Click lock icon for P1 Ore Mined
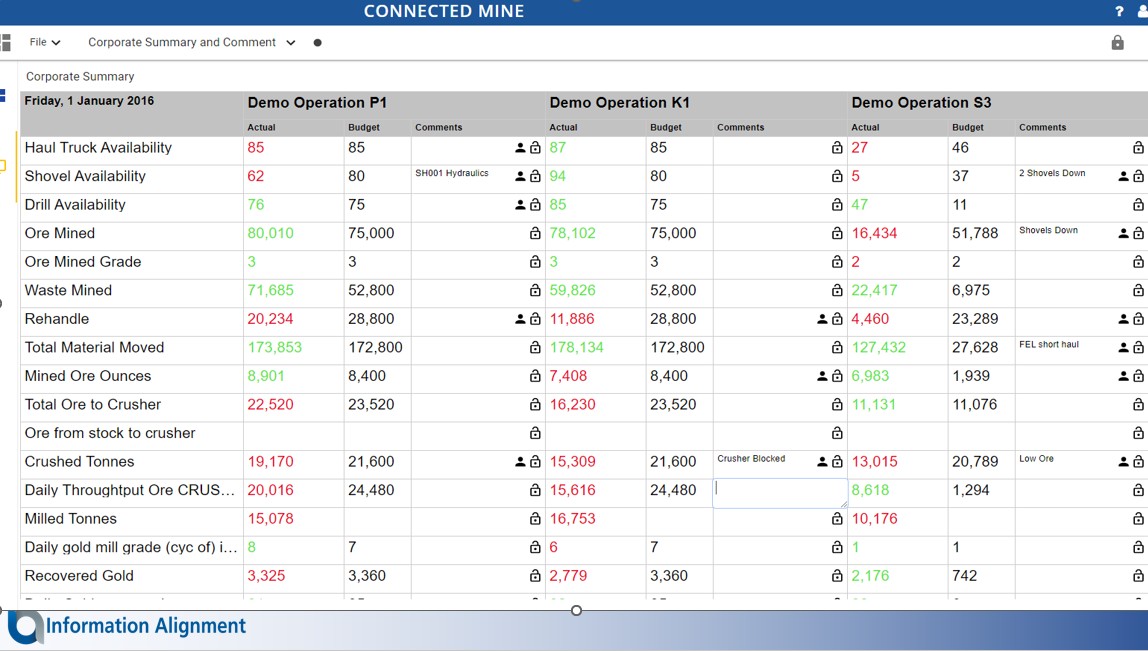1148x651 pixels. 535,233
